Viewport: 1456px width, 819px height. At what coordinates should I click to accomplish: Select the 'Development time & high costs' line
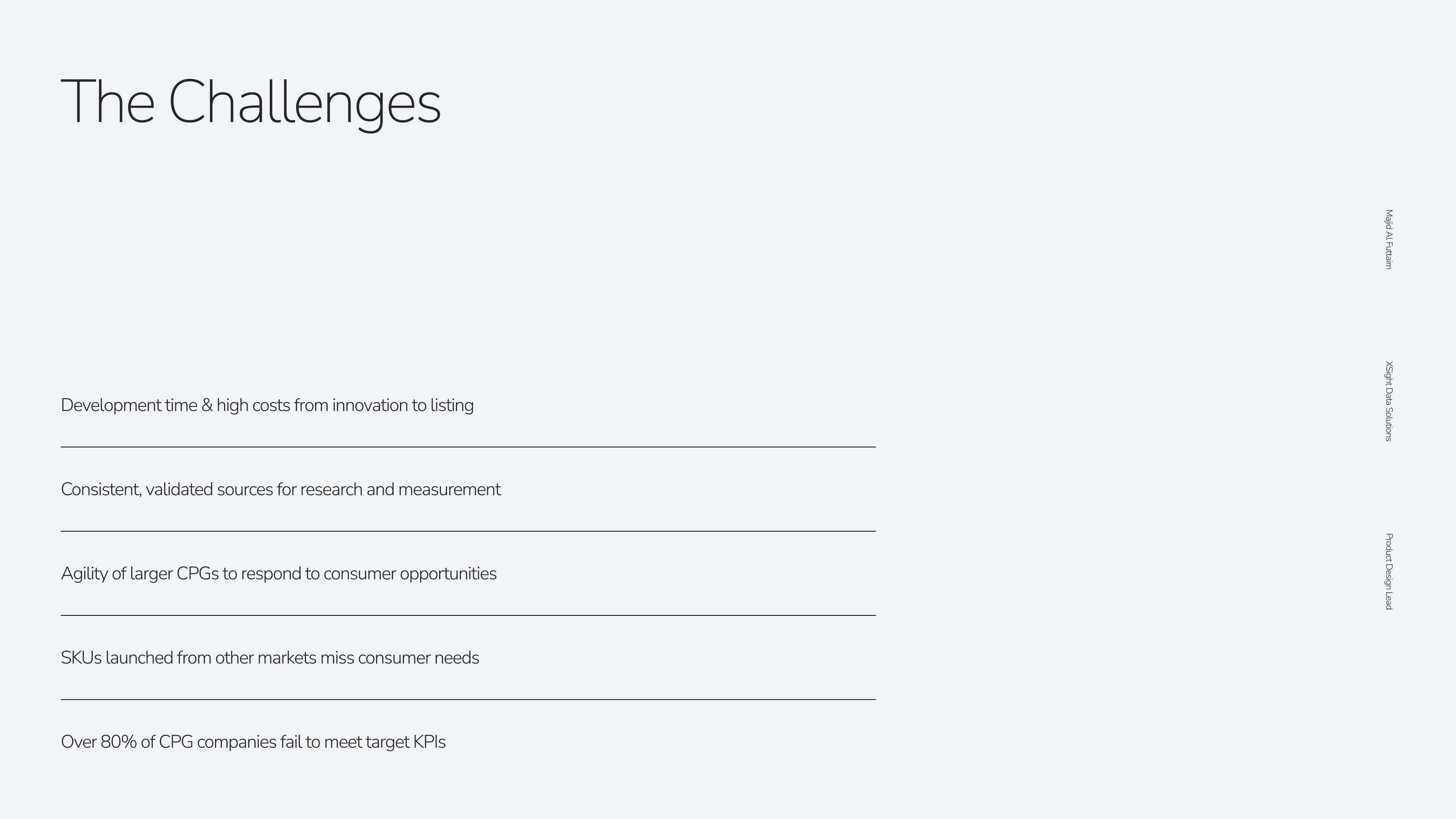tap(267, 405)
